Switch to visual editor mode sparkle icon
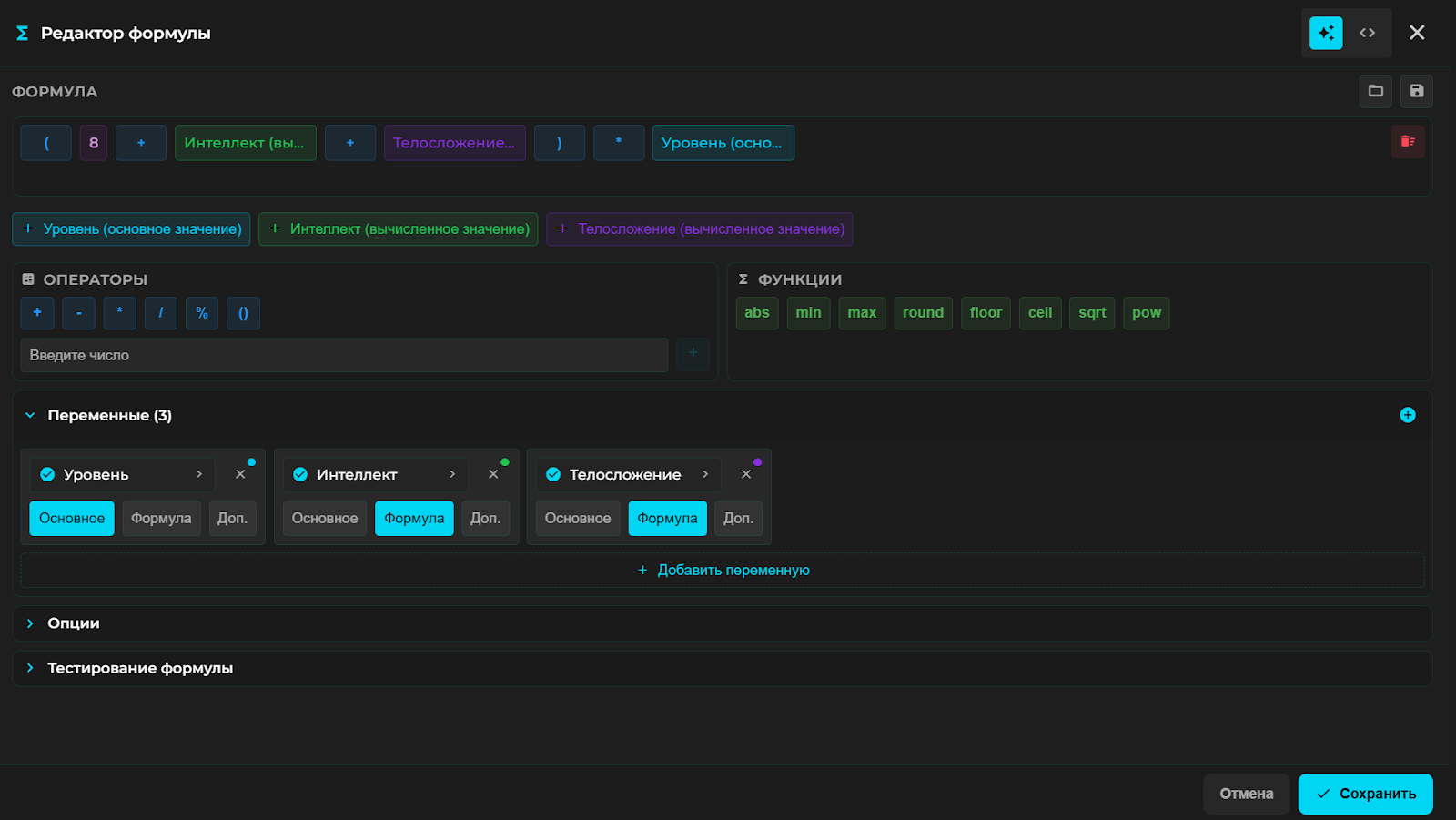Screen dimensions: 1456x820 pyautogui.click(x=1326, y=34)
